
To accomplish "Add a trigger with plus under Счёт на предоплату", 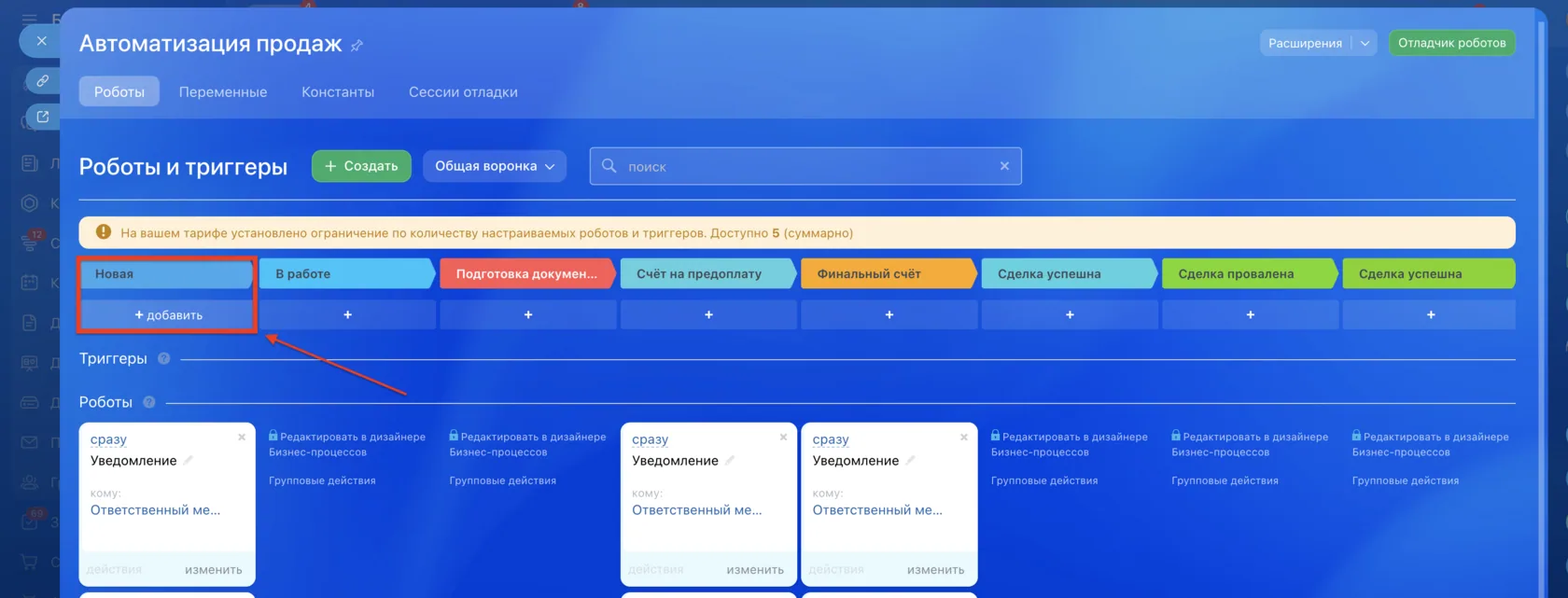I will (x=709, y=315).
